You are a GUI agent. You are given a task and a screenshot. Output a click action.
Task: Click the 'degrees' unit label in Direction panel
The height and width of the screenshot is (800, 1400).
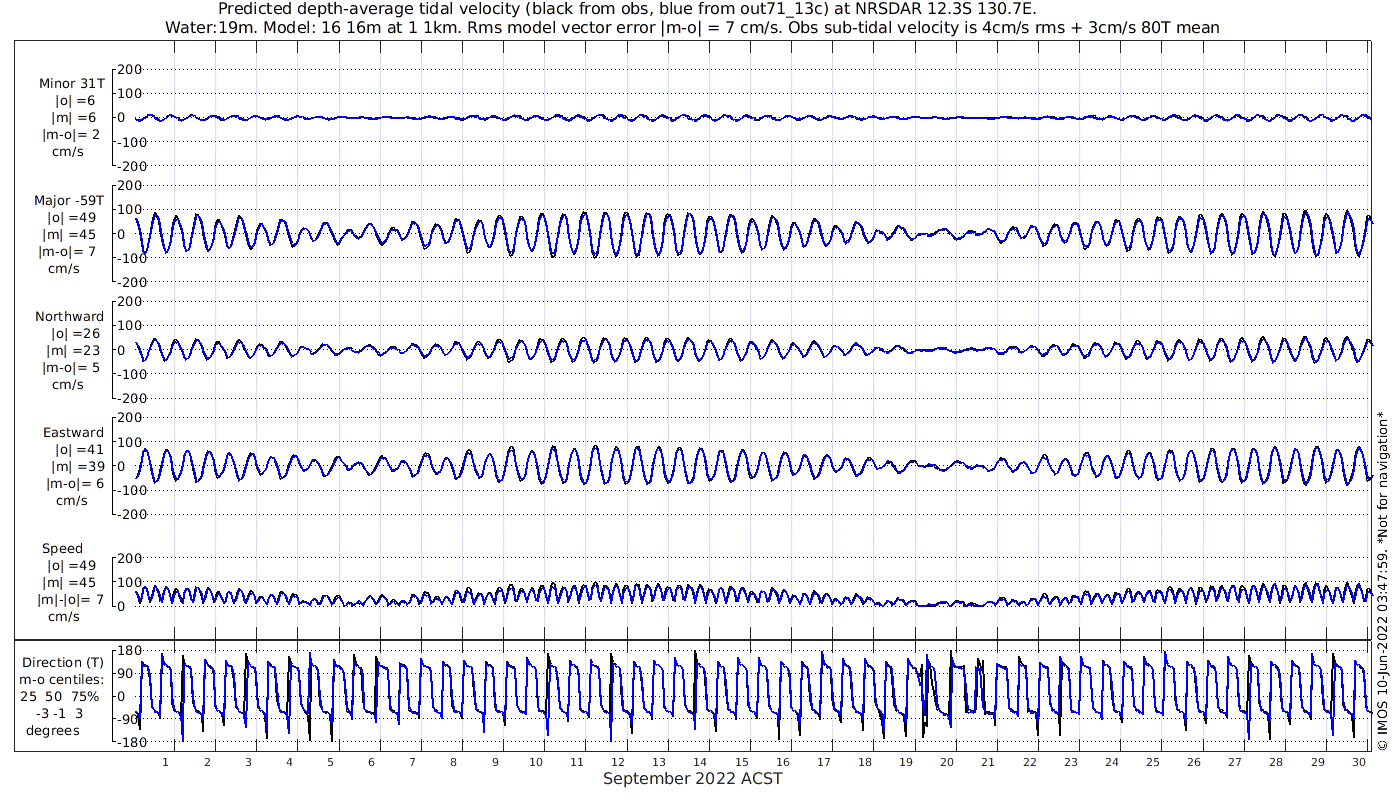point(53,730)
